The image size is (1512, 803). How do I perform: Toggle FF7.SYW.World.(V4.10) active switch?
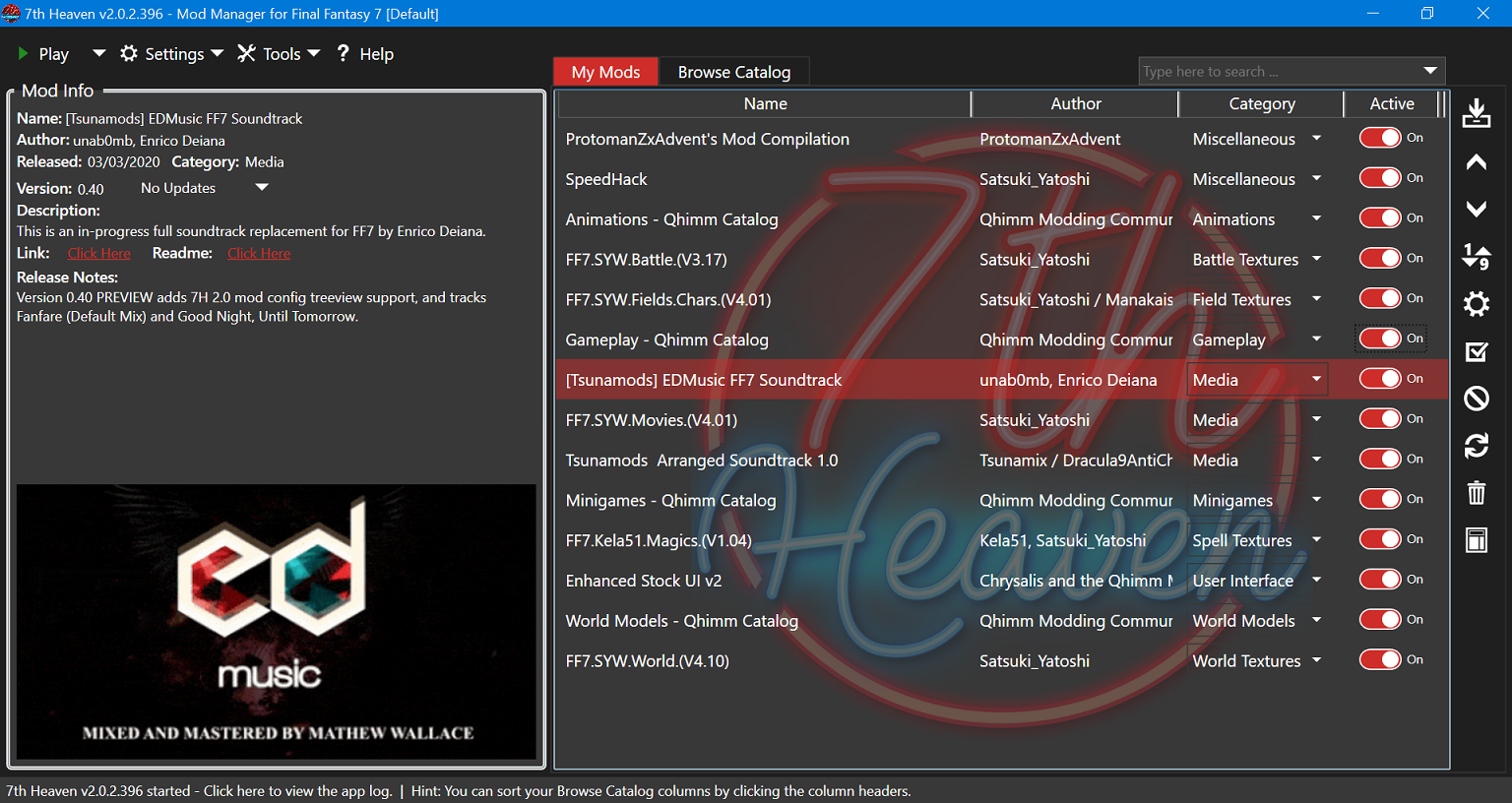pyautogui.click(x=1380, y=659)
